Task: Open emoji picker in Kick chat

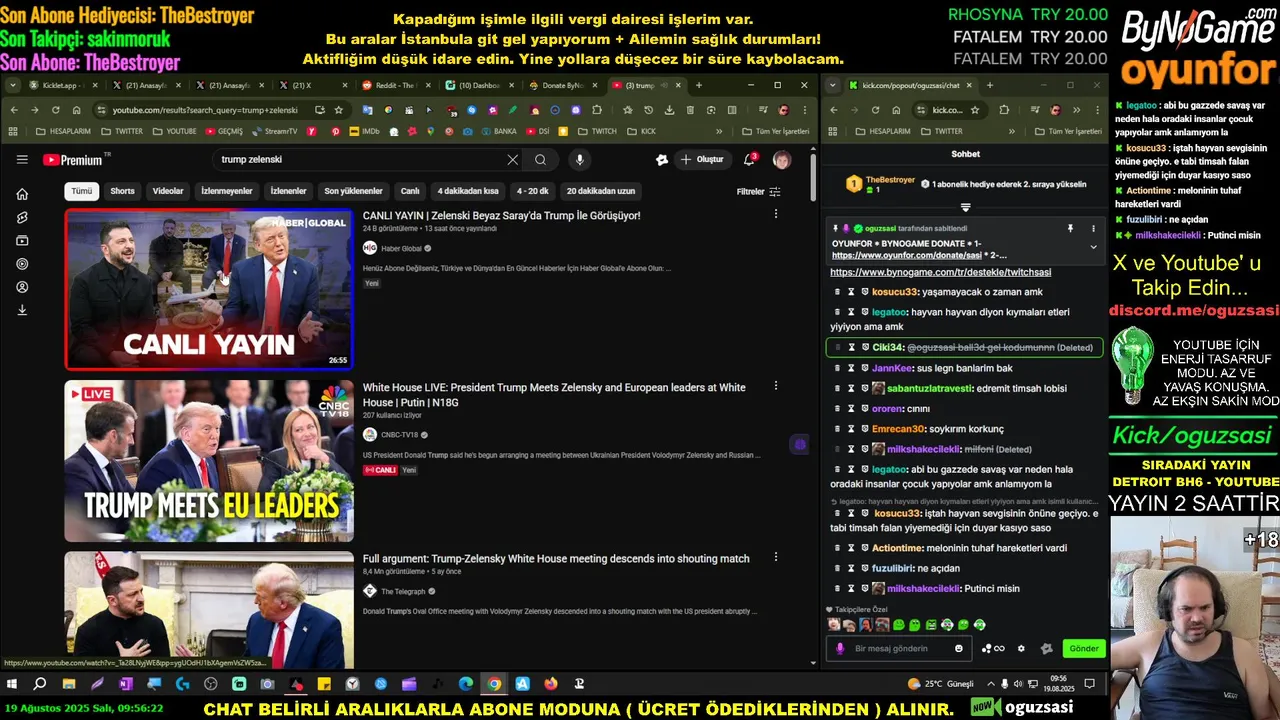Action: click(959, 648)
